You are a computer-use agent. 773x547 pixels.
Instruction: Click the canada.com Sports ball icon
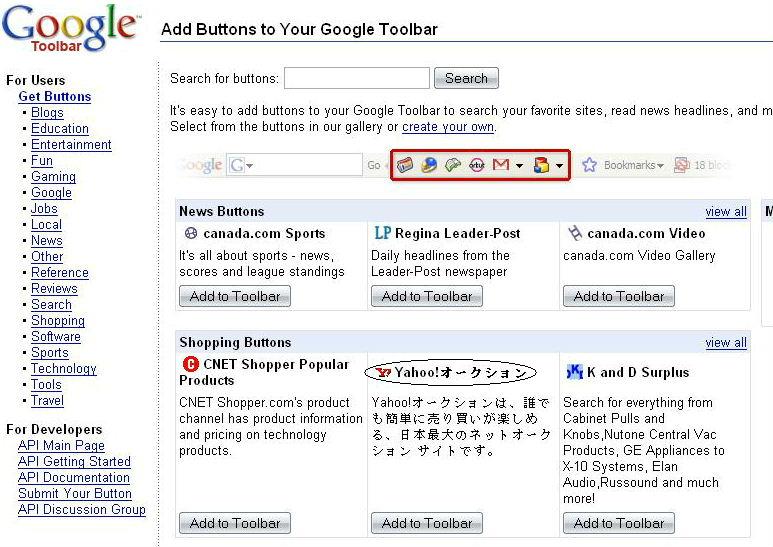[x=191, y=233]
